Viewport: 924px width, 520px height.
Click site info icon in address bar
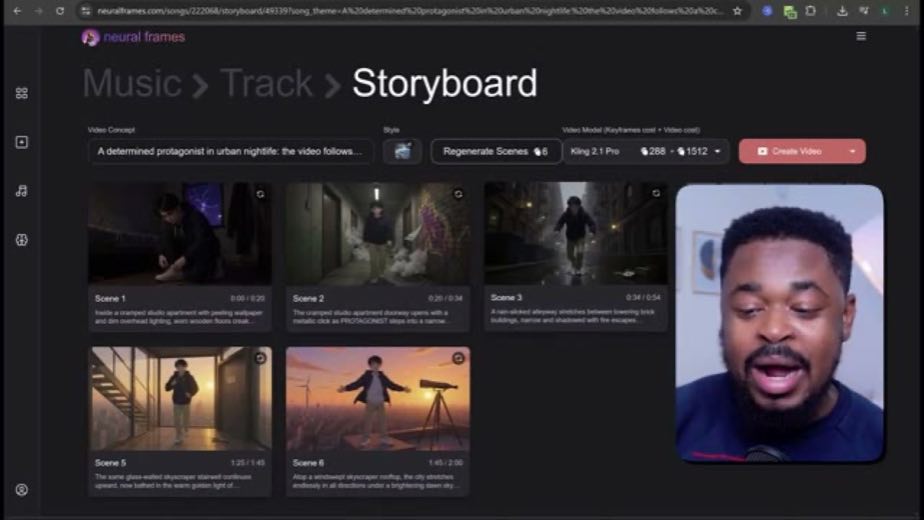(x=86, y=11)
